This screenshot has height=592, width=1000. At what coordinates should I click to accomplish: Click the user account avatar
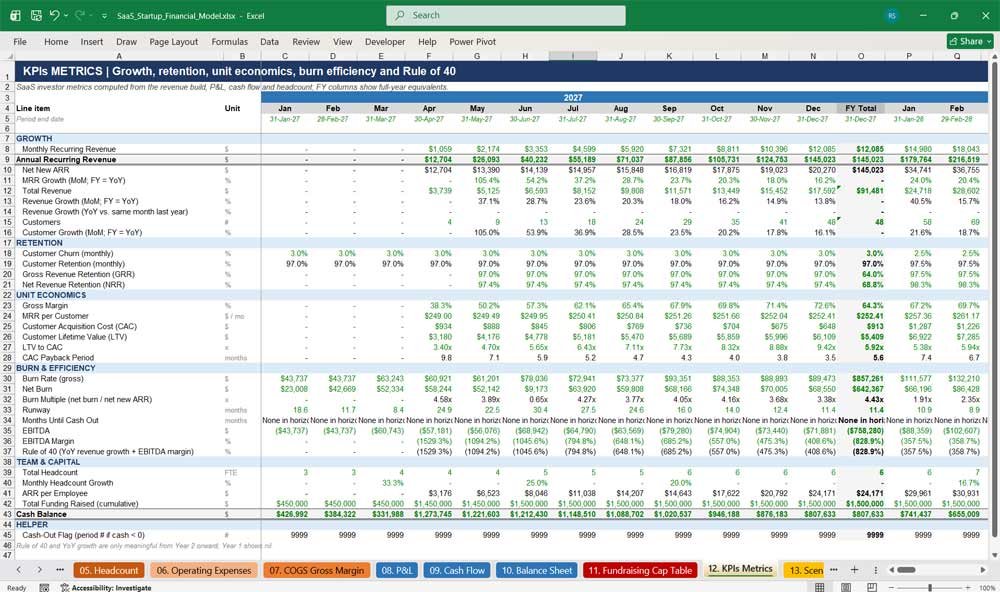pyautogui.click(x=892, y=15)
